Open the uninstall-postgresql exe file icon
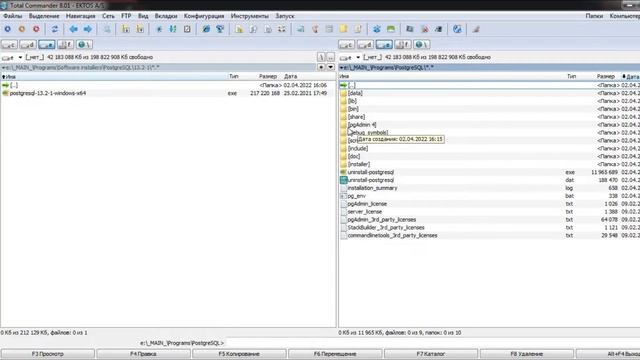Image resolution: width=640 pixels, height=360 pixels. click(x=343, y=172)
